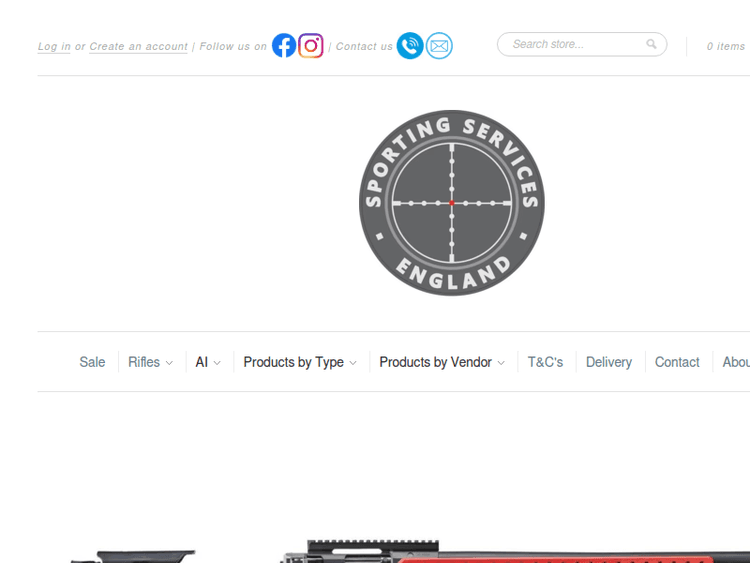
Task: Open the Delivery page
Action: 609,362
